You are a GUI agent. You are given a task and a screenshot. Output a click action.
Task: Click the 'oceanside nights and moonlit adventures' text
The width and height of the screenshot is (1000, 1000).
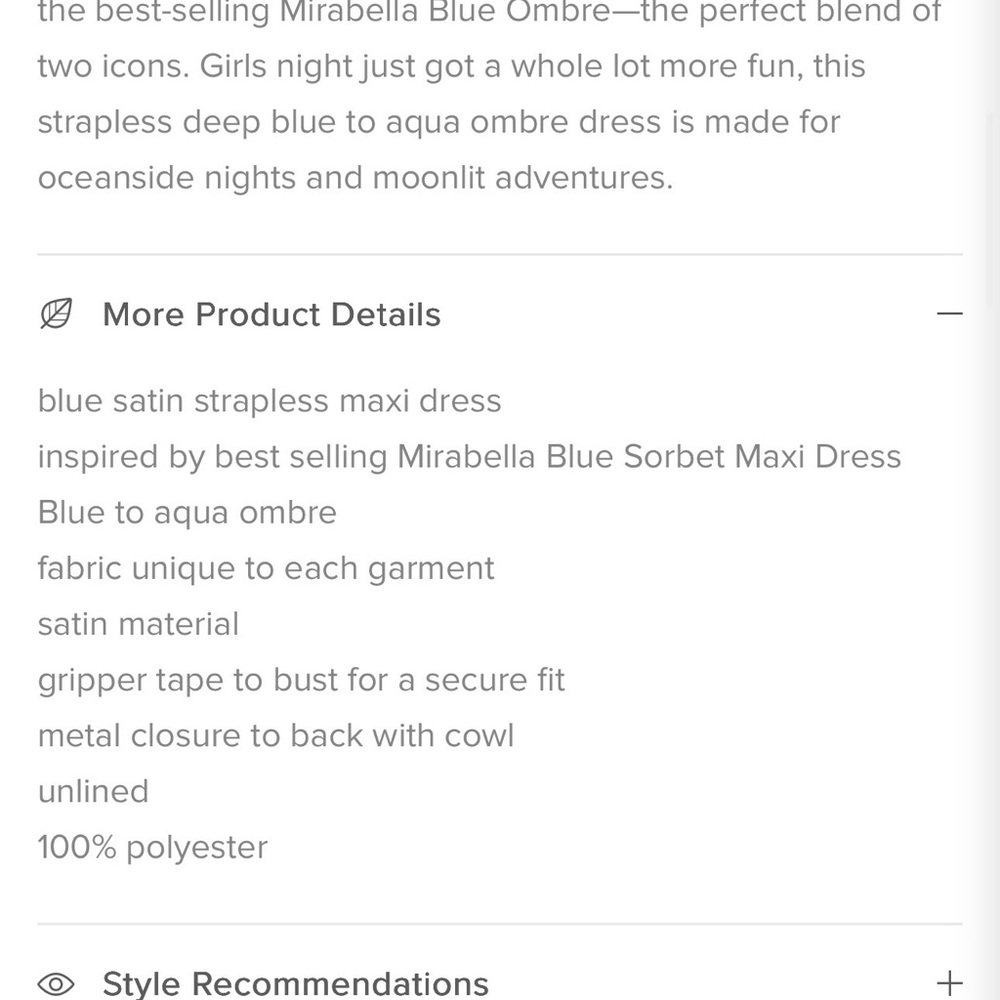click(x=355, y=178)
